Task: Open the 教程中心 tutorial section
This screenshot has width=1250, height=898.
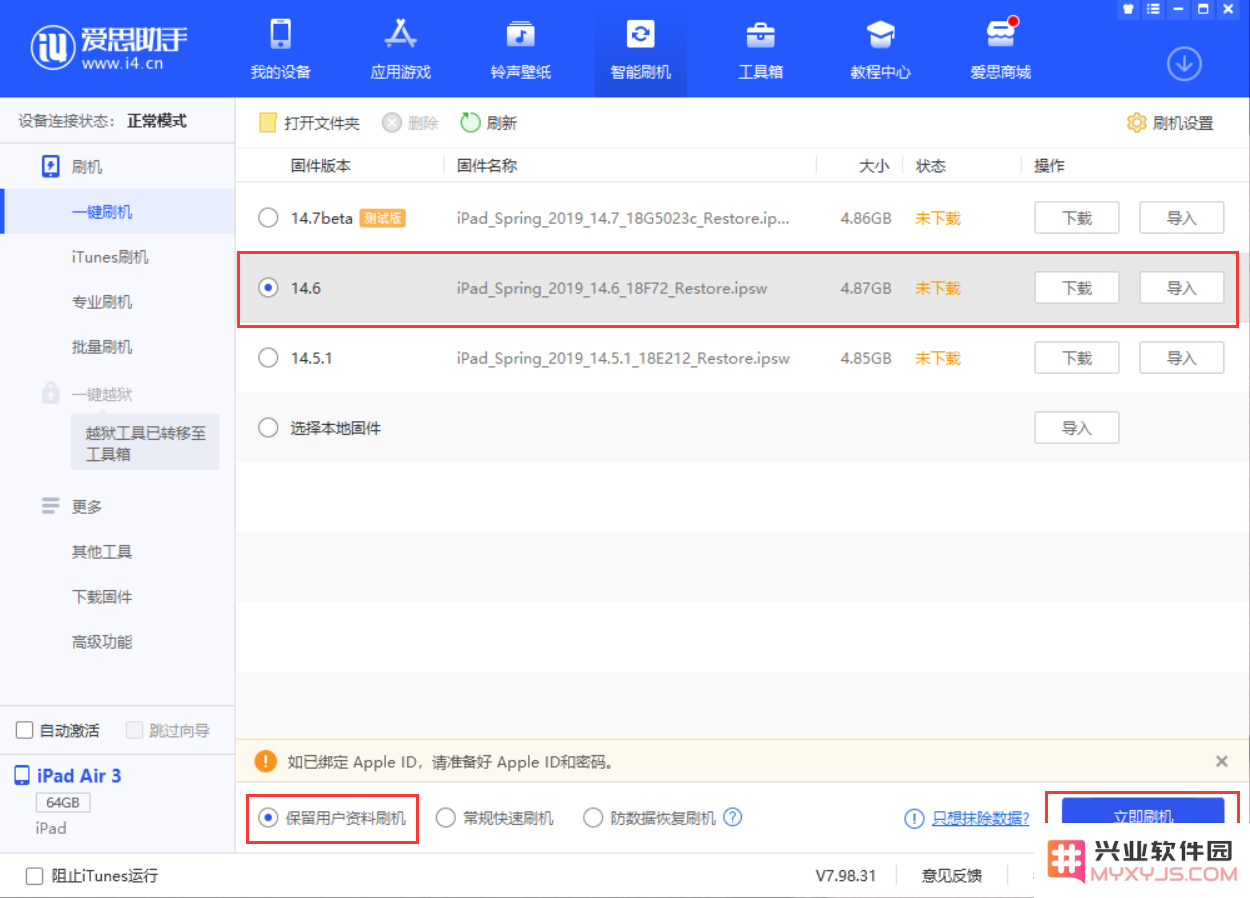Action: point(880,48)
